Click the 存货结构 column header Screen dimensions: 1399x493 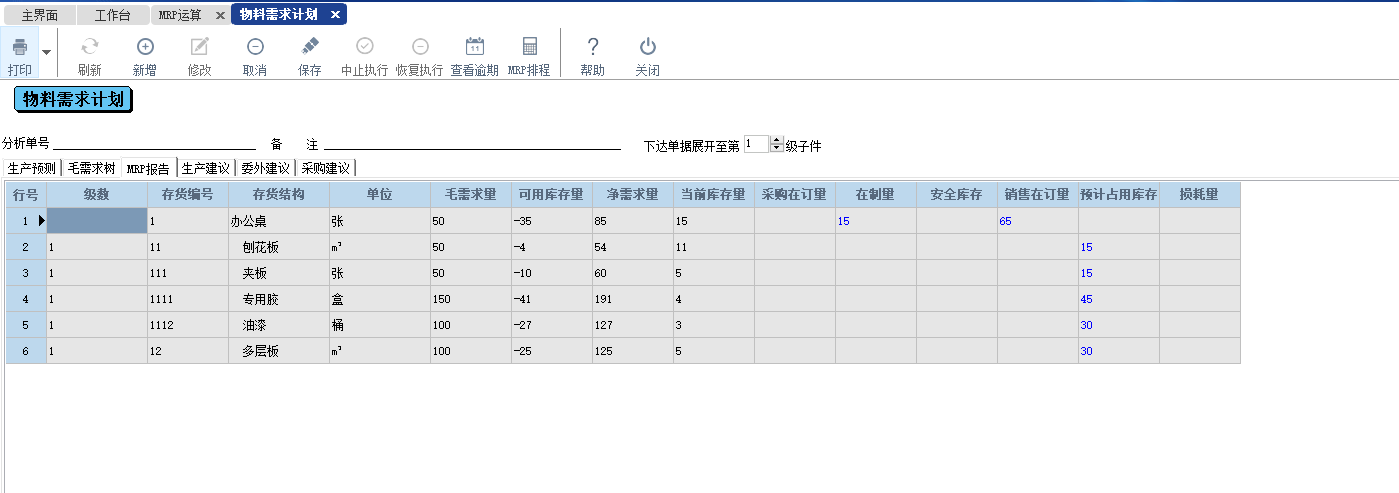pyautogui.click(x=279, y=194)
